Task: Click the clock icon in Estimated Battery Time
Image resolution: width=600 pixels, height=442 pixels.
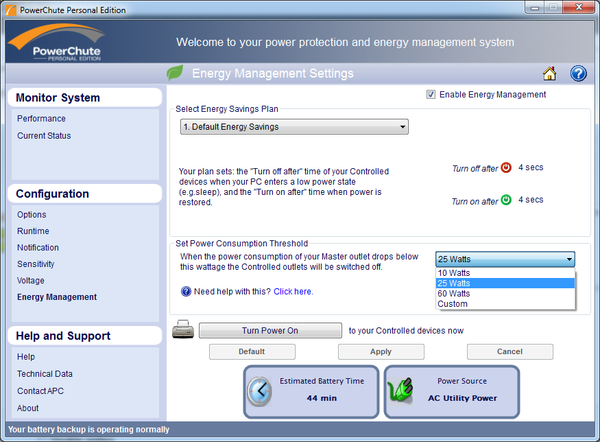Action: (x=259, y=391)
